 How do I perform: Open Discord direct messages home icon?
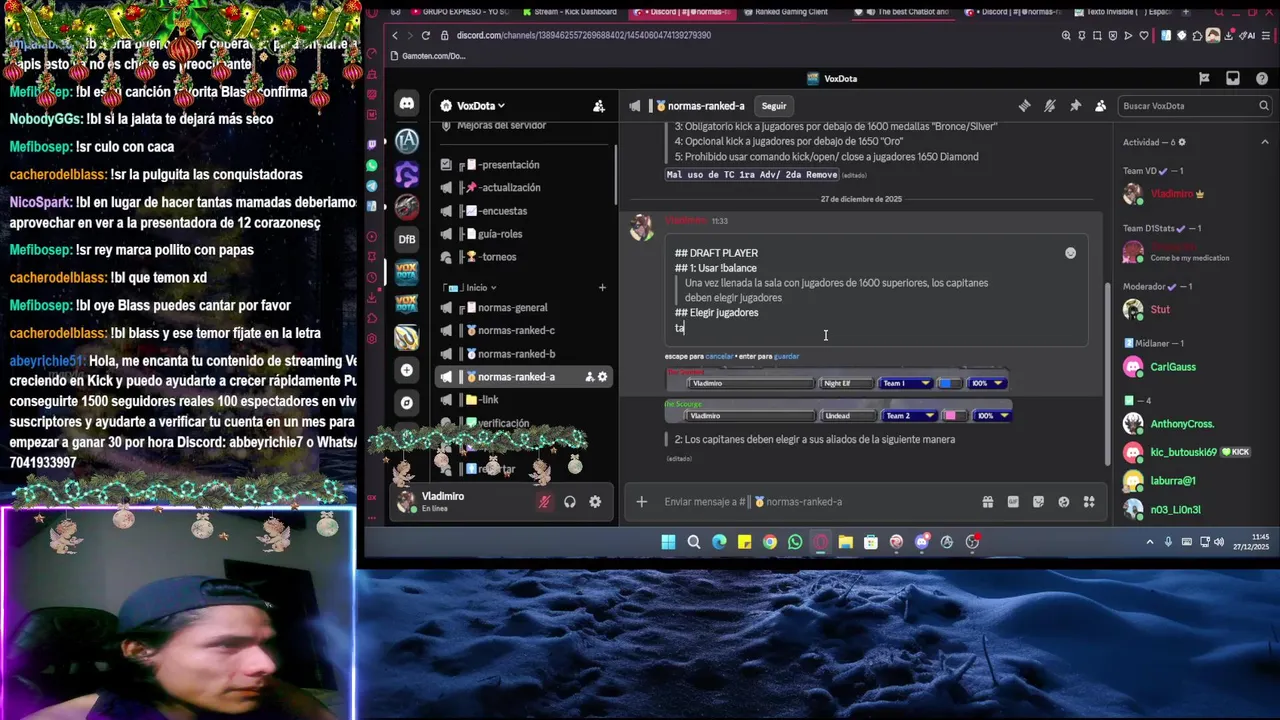407,104
